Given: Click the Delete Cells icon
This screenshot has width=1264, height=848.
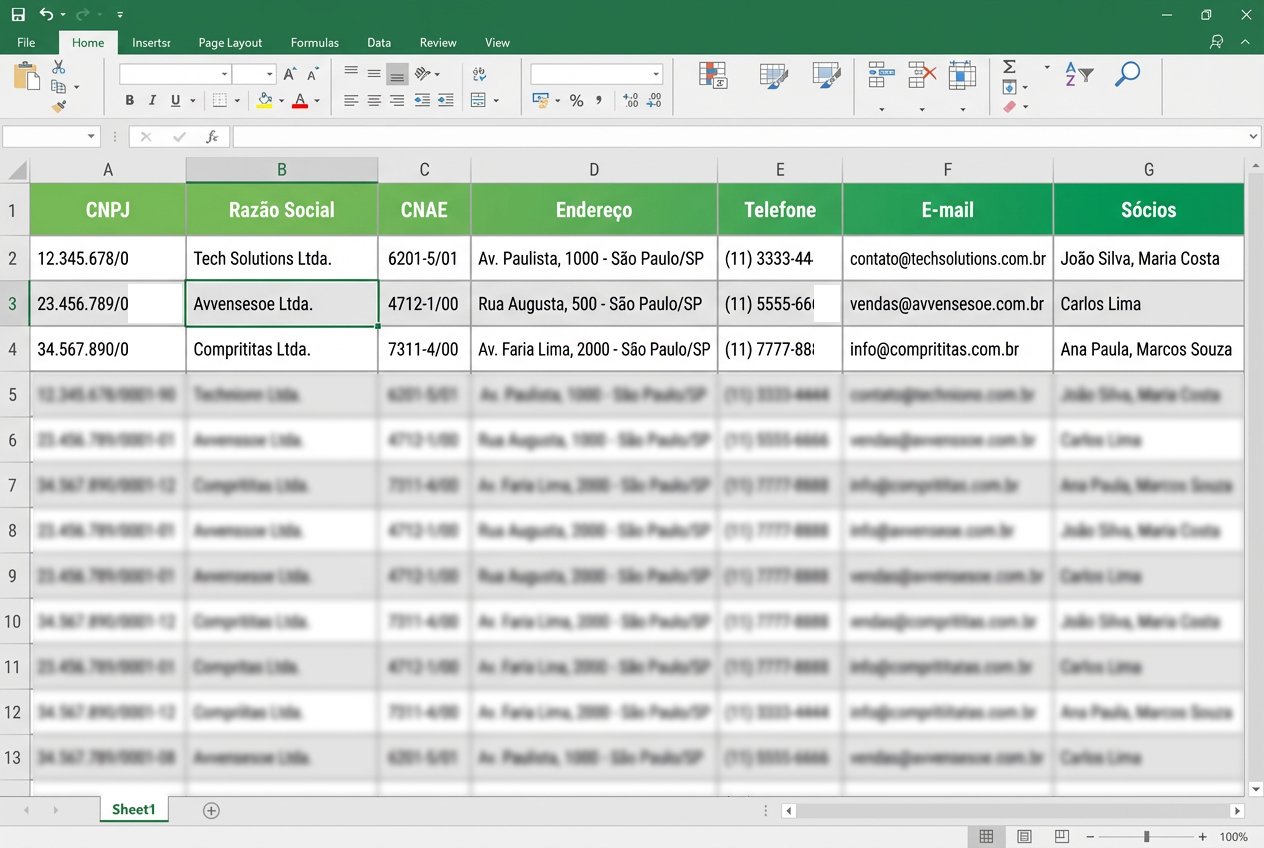Looking at the screenshot, I should click(x=921, y=75).
